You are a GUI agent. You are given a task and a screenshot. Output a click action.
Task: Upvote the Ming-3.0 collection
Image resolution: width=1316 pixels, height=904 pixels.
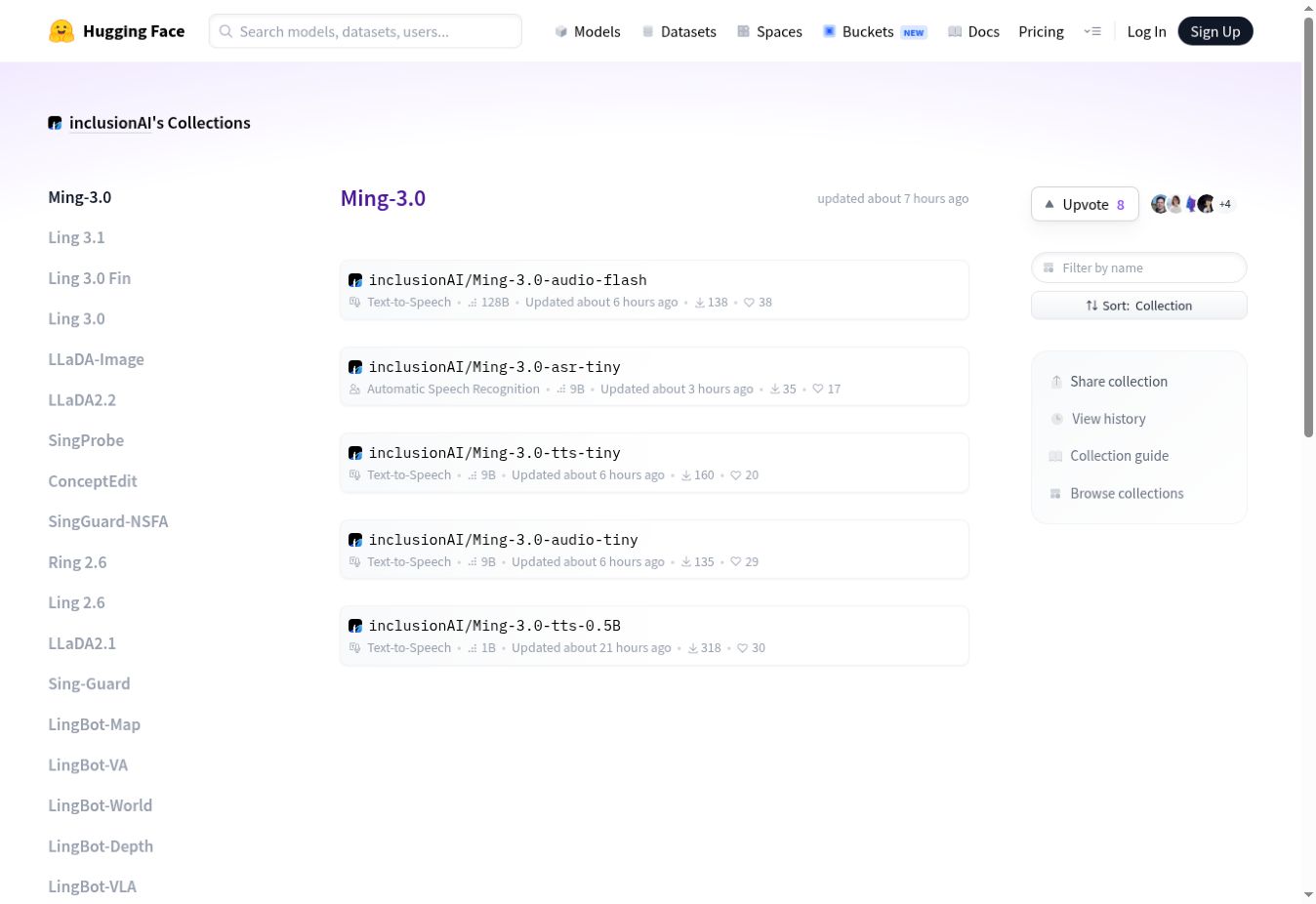point(1085,204)
